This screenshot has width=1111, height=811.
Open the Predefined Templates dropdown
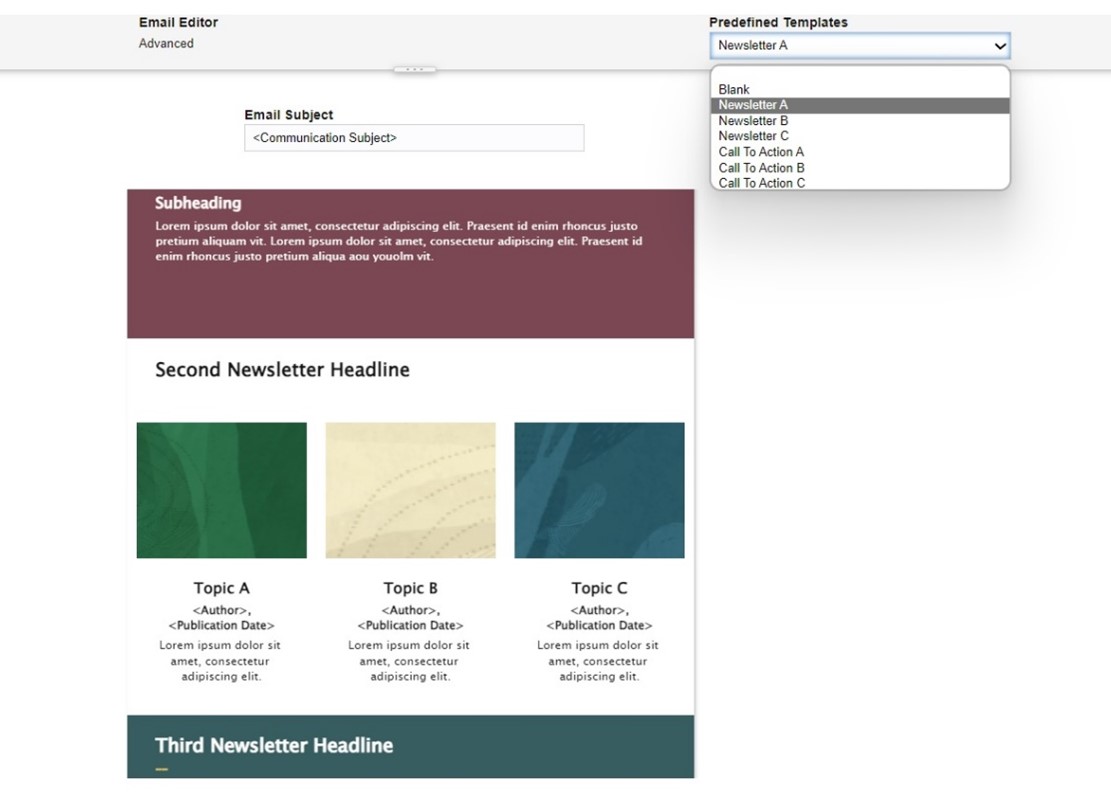click(x=859, y=46)
